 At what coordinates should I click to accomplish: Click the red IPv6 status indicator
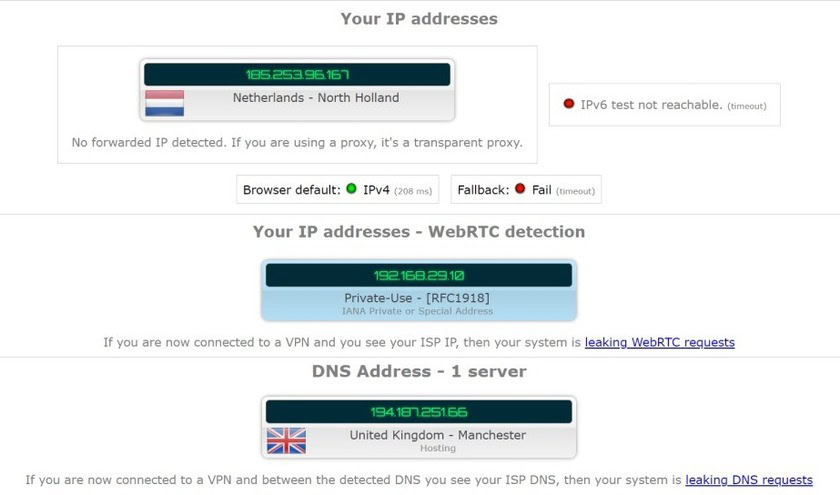pyautogui.click(x=569, y=104)
